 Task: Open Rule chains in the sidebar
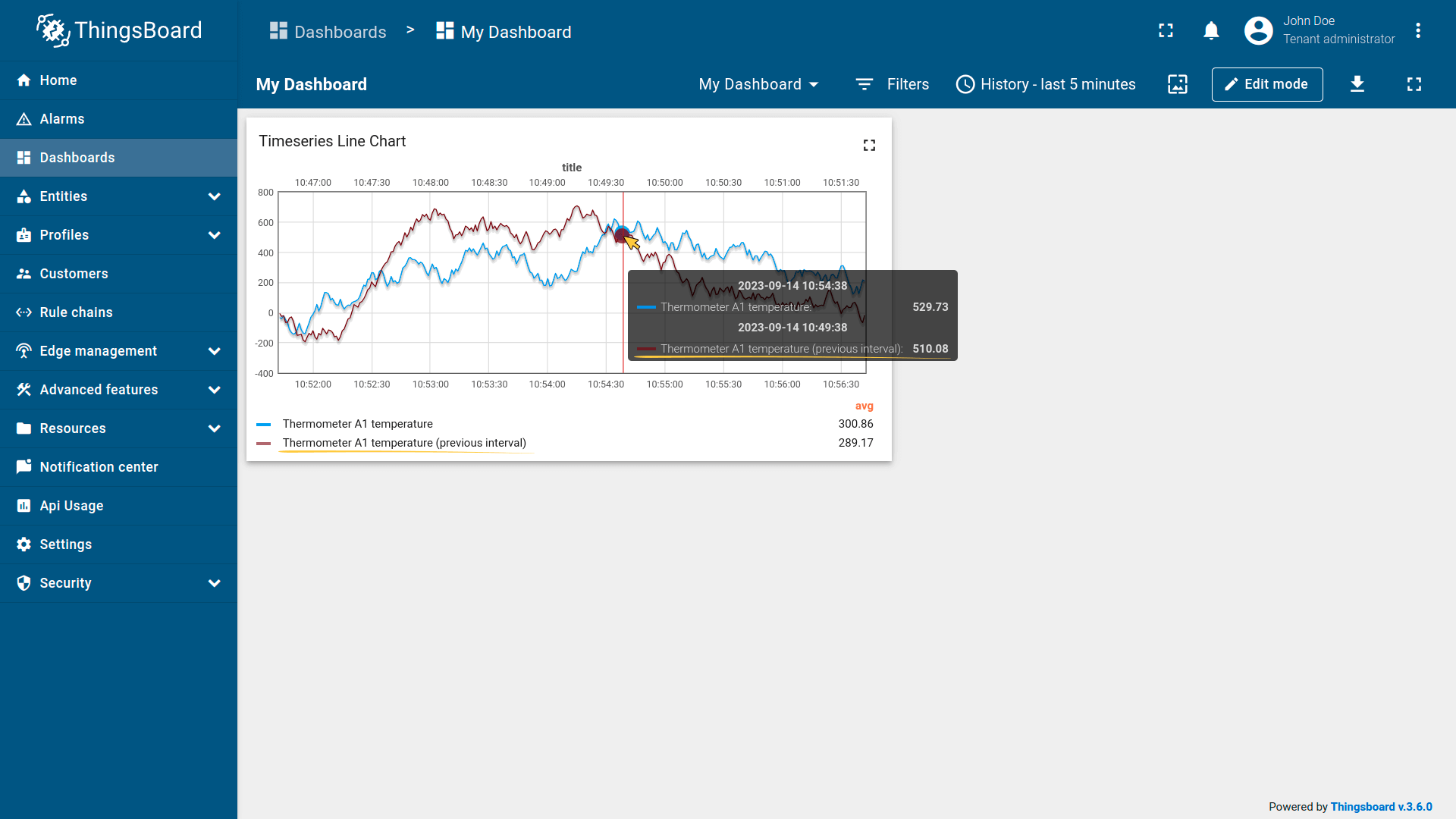[76, 312]
